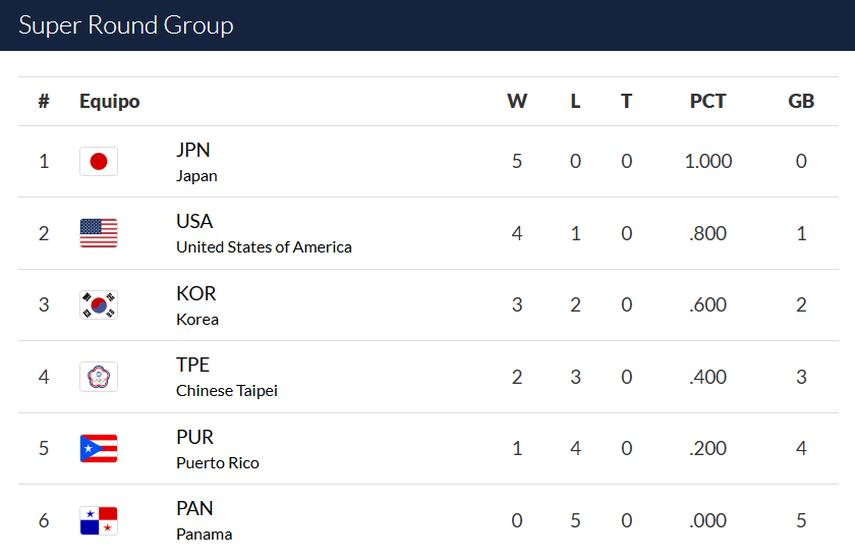The height and width of the screenshot is (560, 855).
Task: Select the PUR team abbreviation
Action: click(x=195, y=437)
